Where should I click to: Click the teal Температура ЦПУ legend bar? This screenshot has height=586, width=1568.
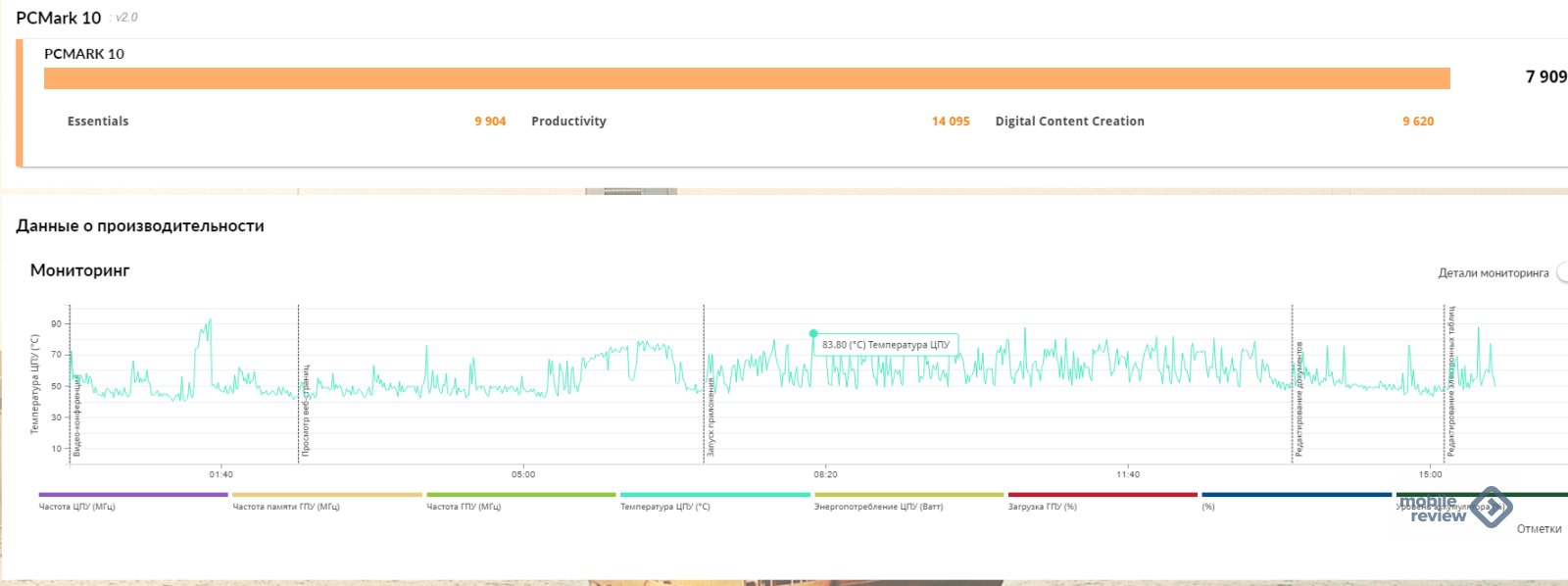pos(714,495)
